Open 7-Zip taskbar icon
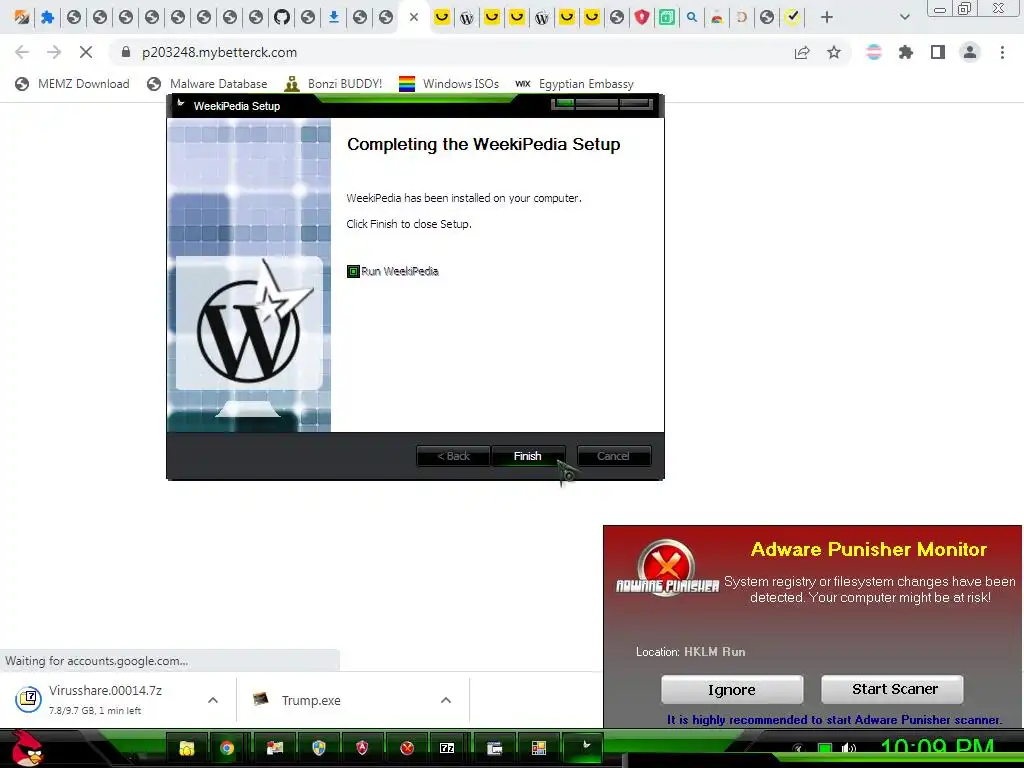 click(447, 748)
